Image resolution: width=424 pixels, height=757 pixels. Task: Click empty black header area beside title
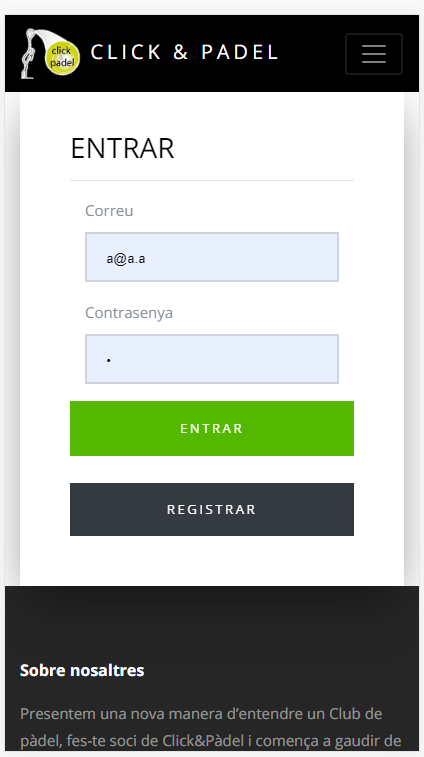point(311,54)
